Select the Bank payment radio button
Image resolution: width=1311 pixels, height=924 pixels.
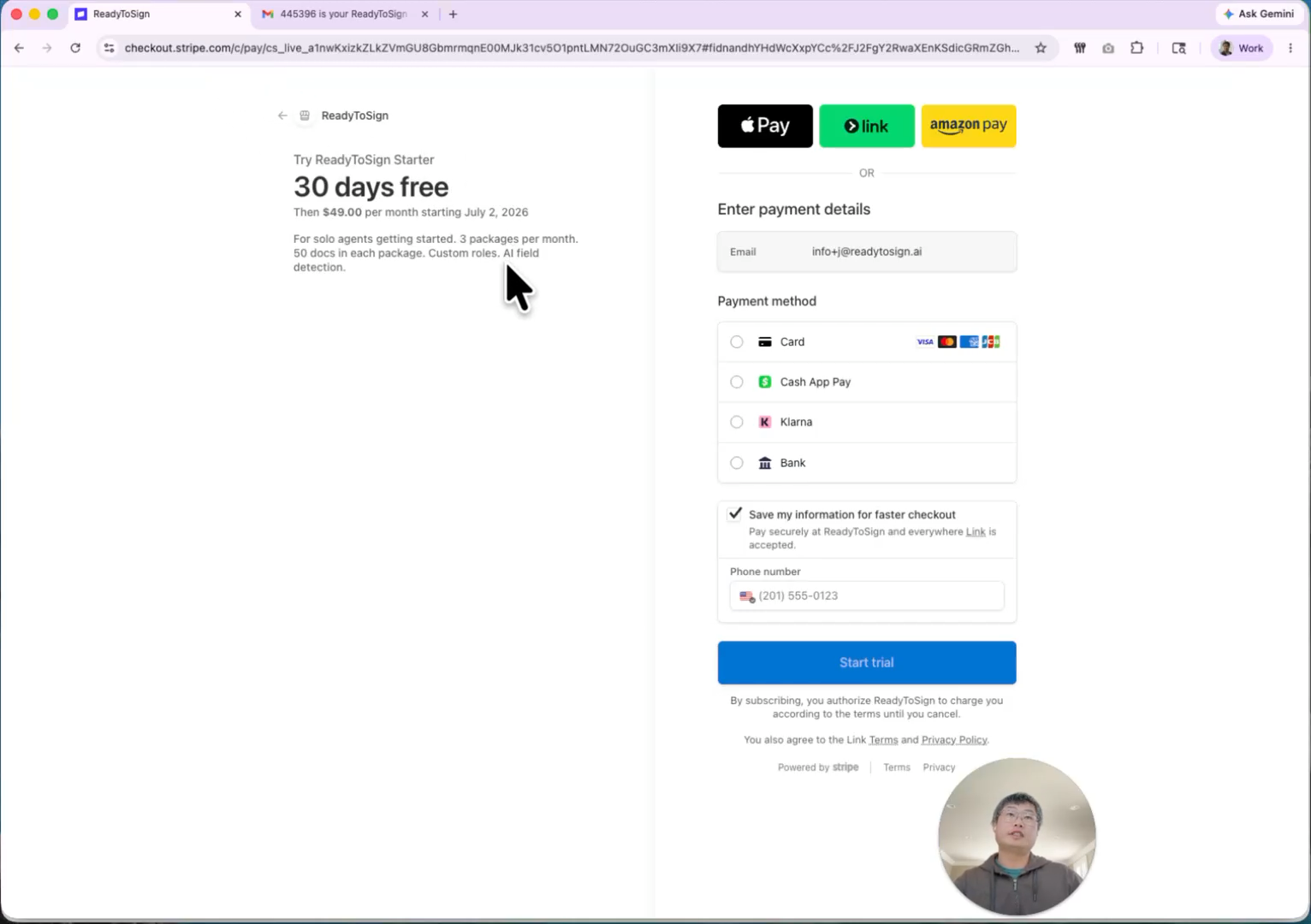point(737,463)
